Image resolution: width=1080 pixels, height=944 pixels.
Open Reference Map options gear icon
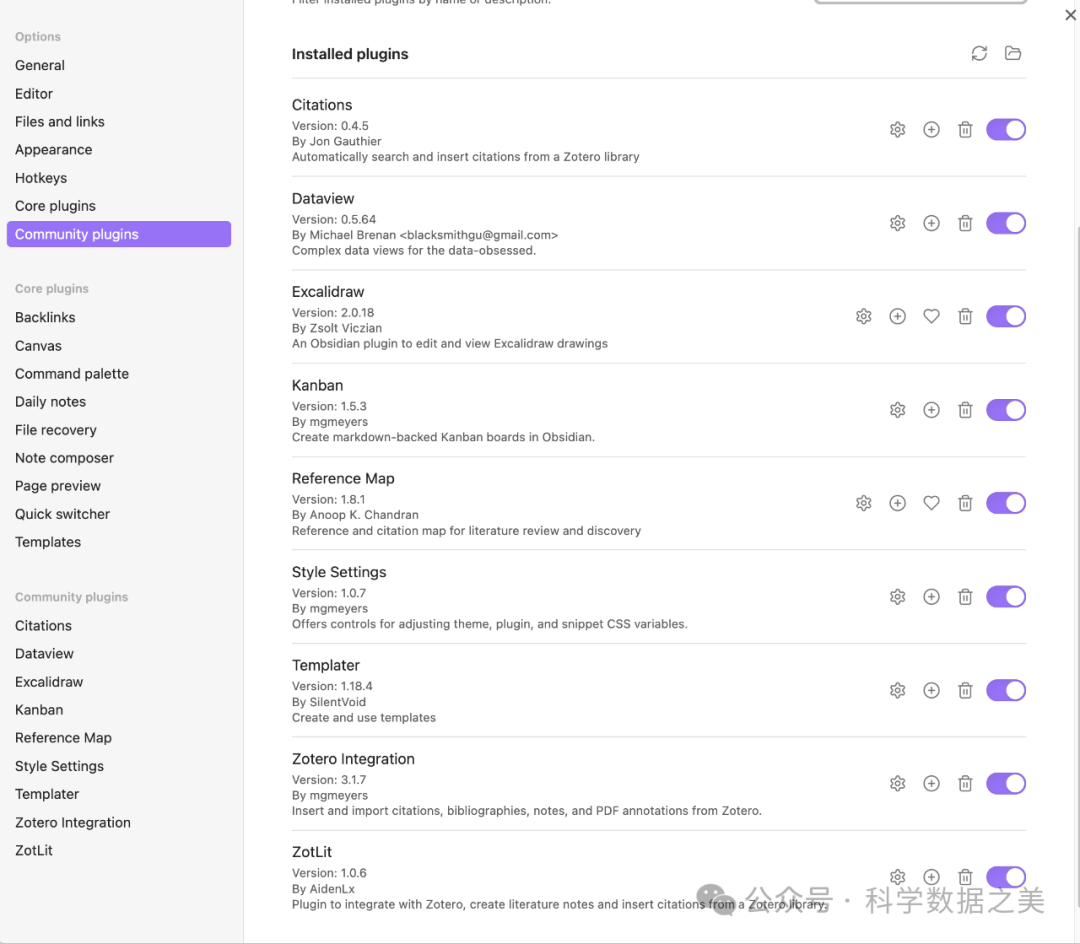[863, 503]
